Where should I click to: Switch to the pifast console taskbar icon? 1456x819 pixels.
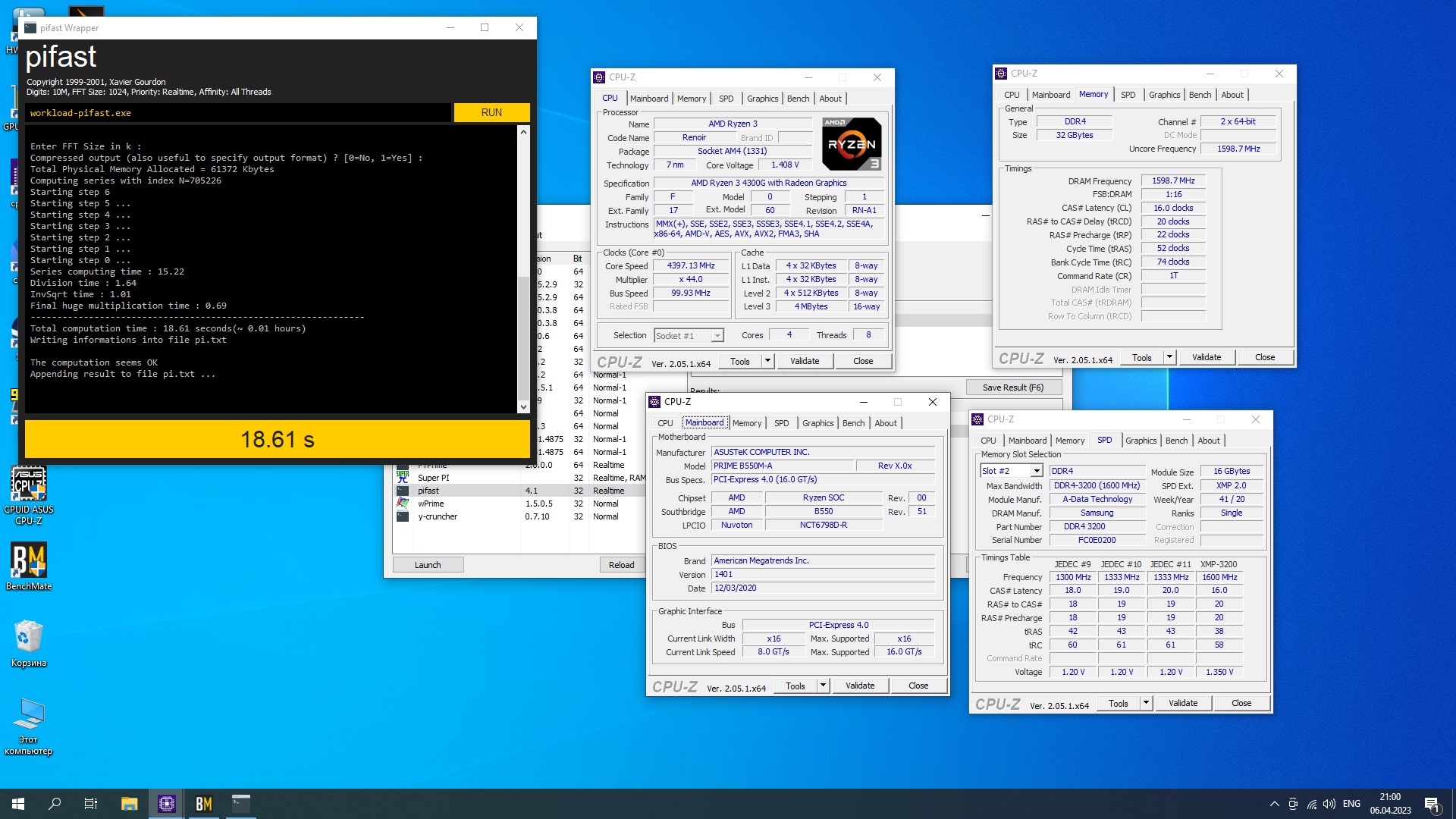(x=241, y=804)
